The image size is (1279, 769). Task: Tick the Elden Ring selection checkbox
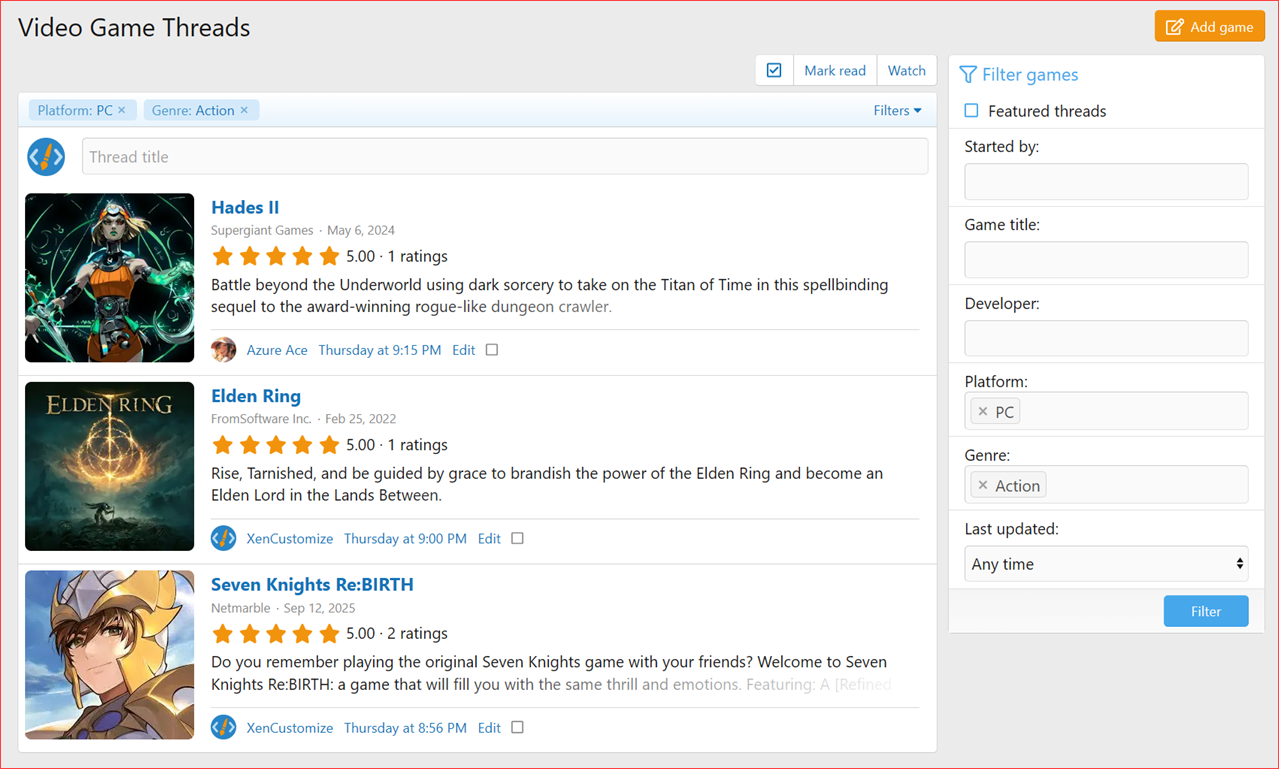coord(517,538)
